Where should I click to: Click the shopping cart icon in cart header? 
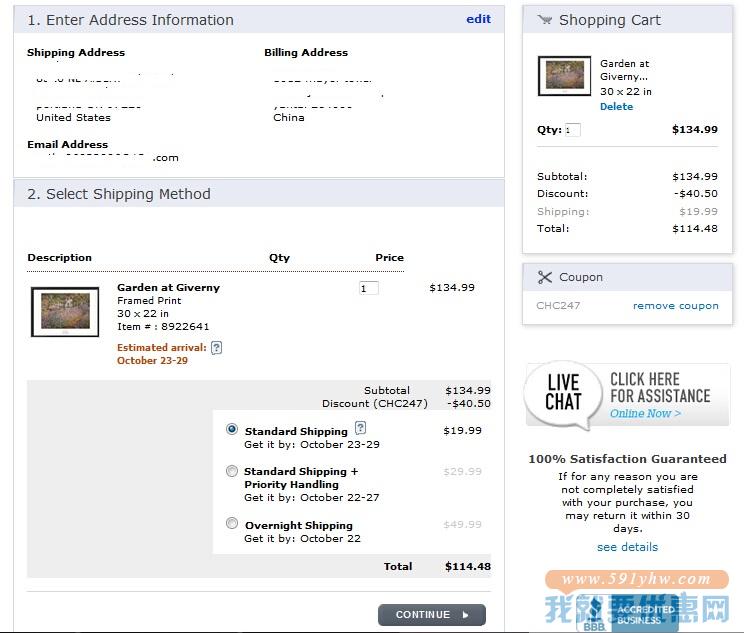[544, 20]
